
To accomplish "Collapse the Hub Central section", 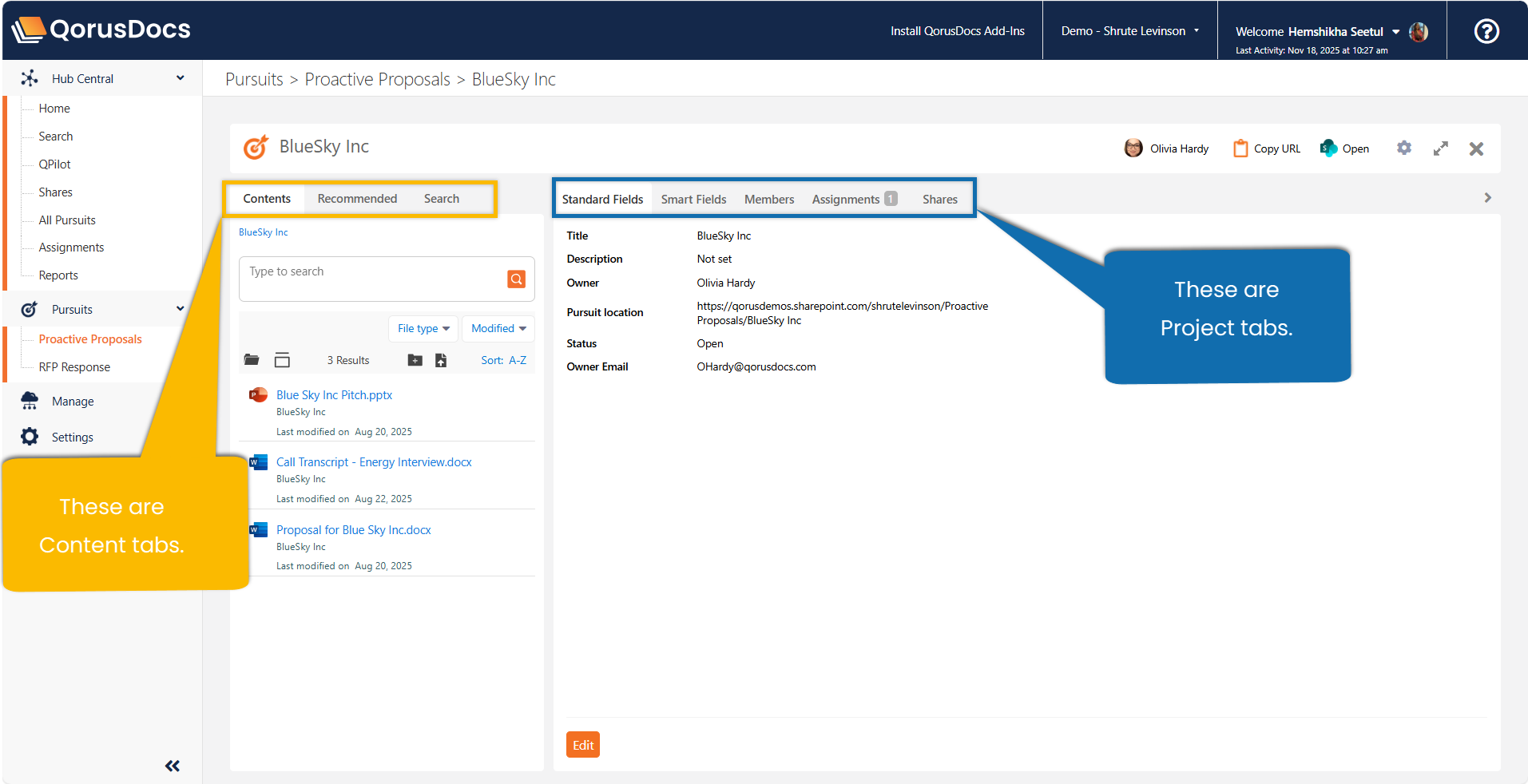I will (x=180, y=78).
